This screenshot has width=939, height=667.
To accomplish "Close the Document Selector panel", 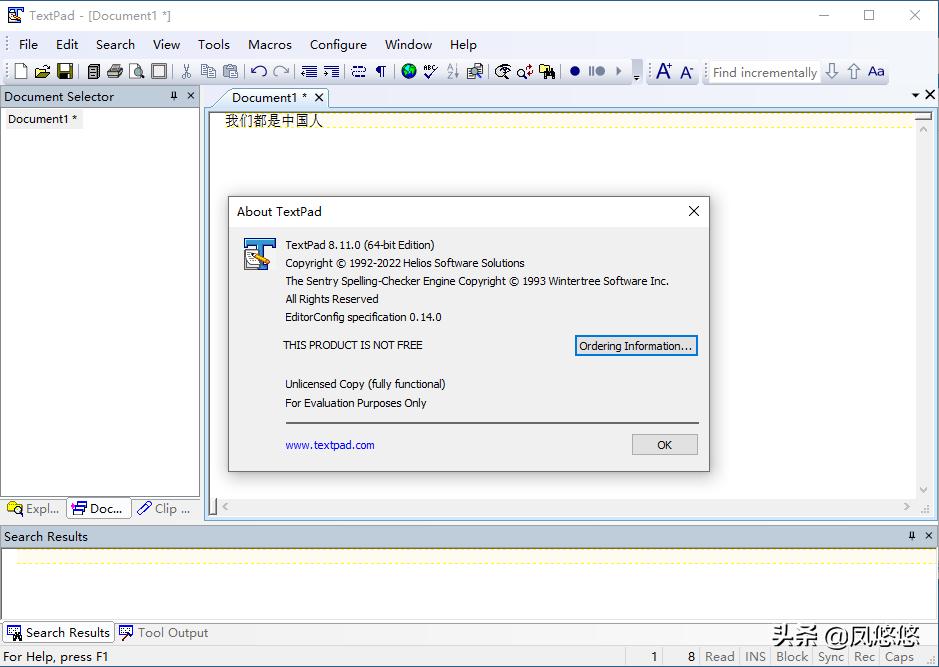I will 191,96.
